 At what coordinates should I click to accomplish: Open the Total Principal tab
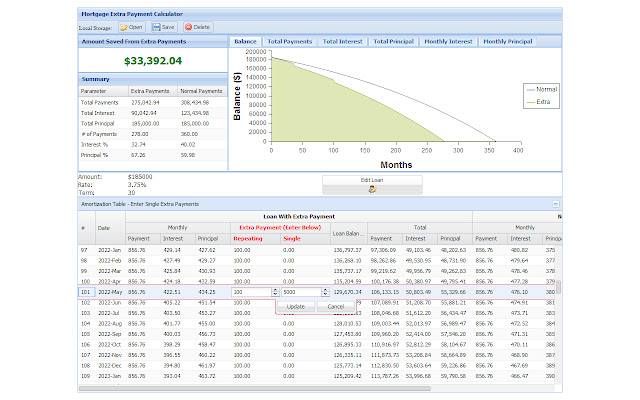coord(395,42)
